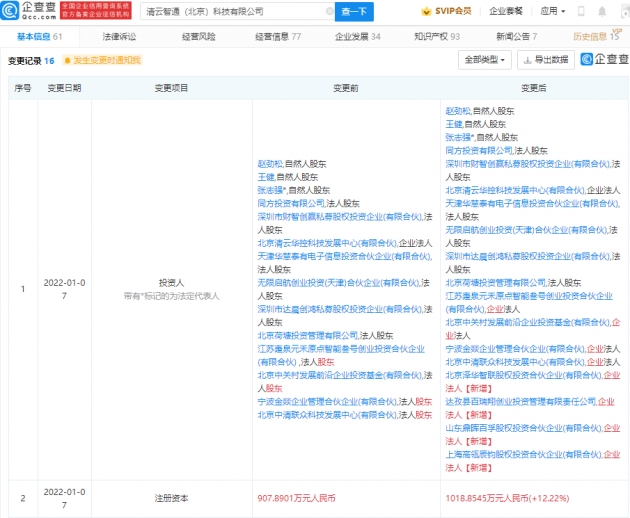
Task: Open 北京中关村发展前沿企业投资基金 link in 变更前 column
Action: click(340, 375)
